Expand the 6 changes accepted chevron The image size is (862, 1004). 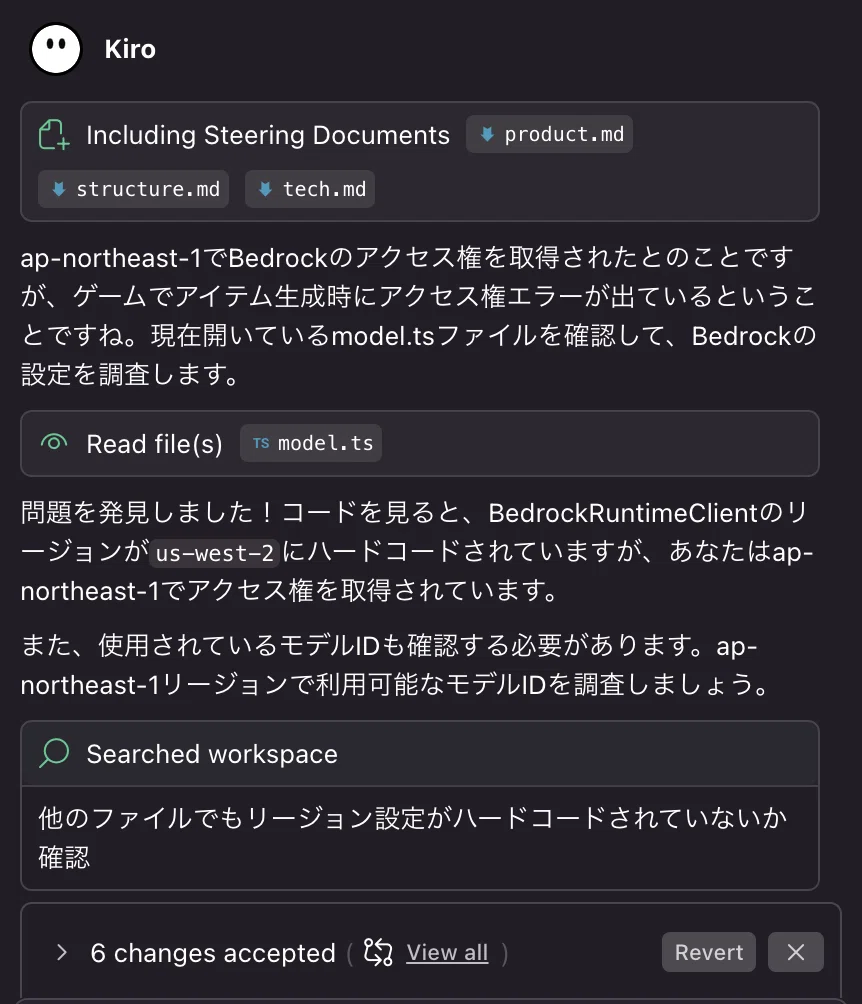click(x=61, y=952)
